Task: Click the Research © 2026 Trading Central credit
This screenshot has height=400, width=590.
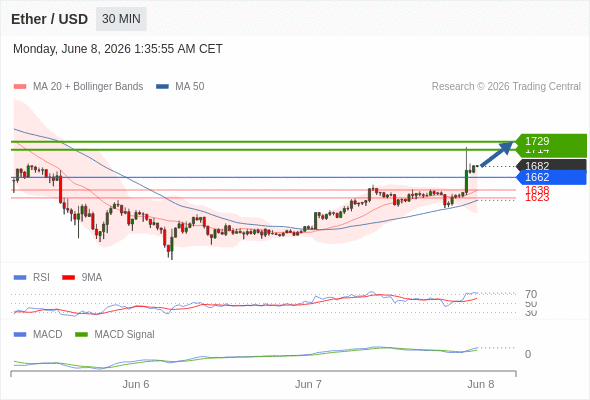Action: pyautogui.click(x=506, y=87)
